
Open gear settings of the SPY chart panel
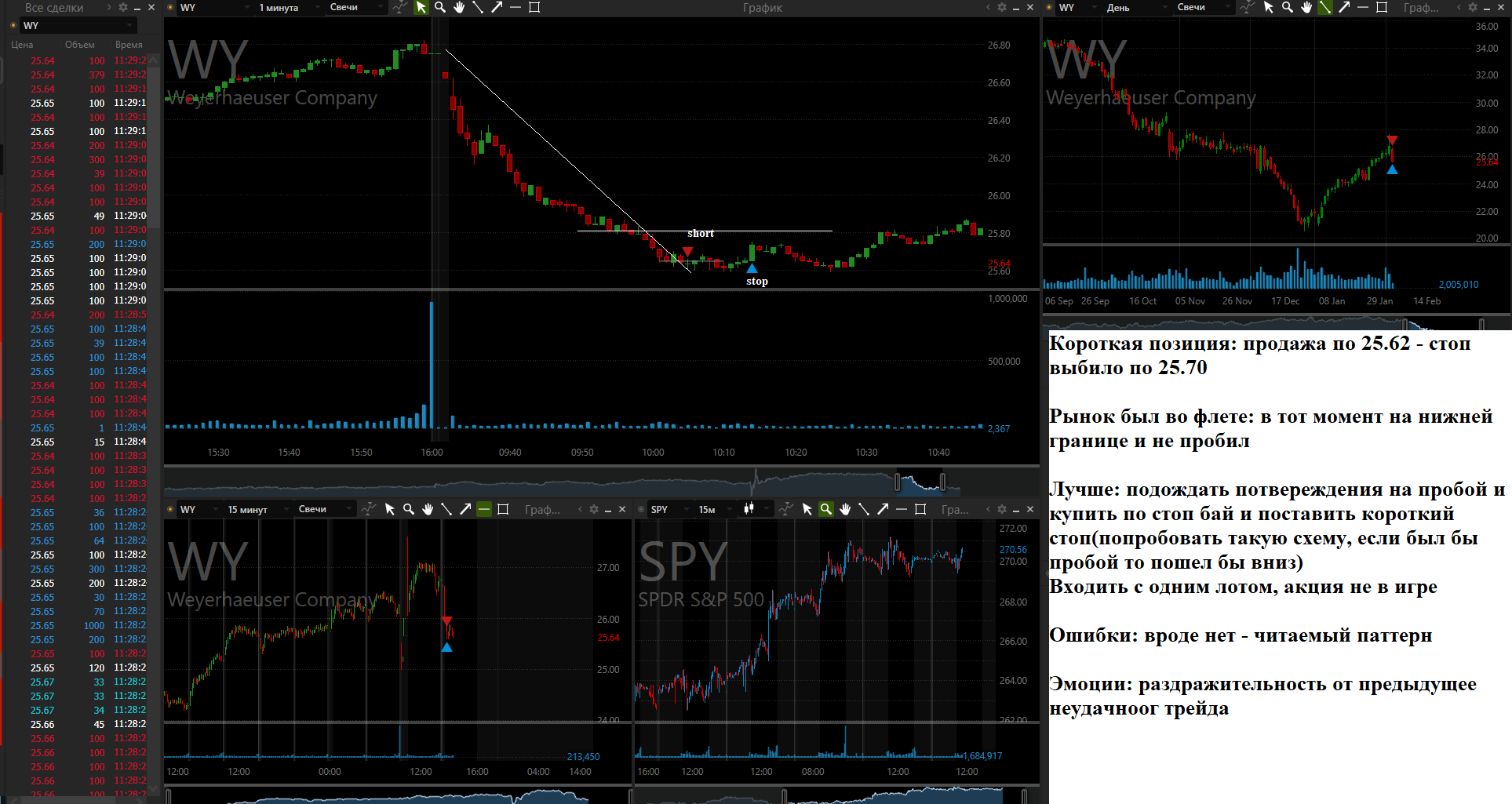coord(1002,509)
